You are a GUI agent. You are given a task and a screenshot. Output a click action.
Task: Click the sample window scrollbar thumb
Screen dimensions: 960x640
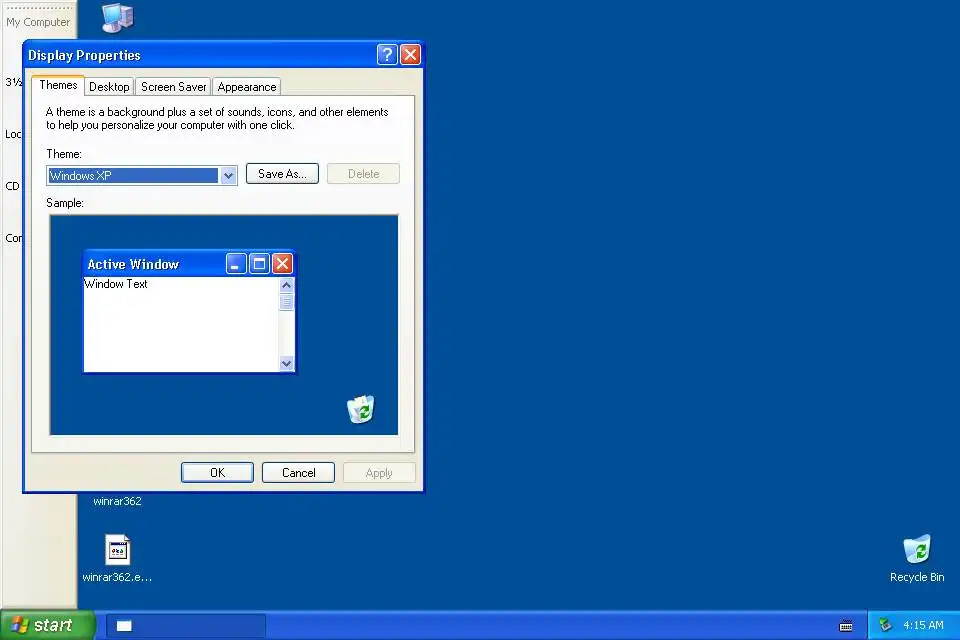[x=286, y=302]
